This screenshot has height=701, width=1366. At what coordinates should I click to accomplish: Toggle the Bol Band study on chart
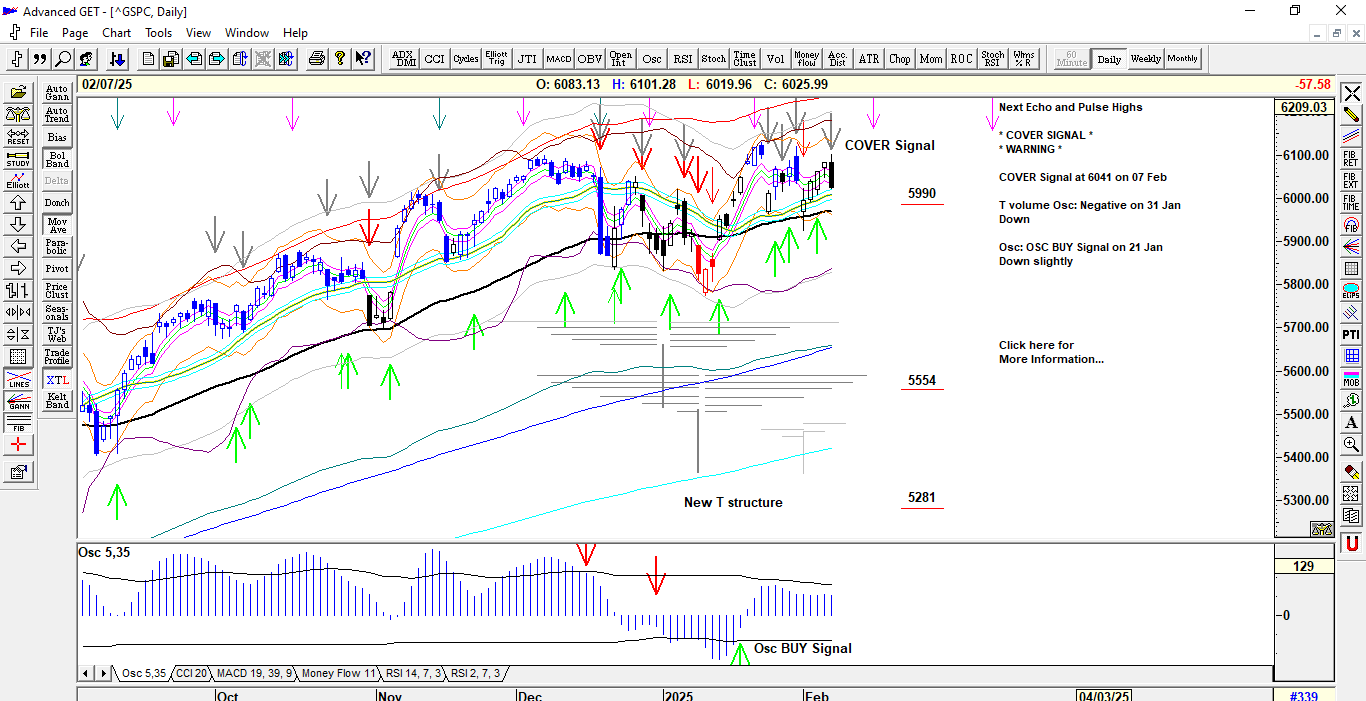pyautogui.click(x=57, y=159)
